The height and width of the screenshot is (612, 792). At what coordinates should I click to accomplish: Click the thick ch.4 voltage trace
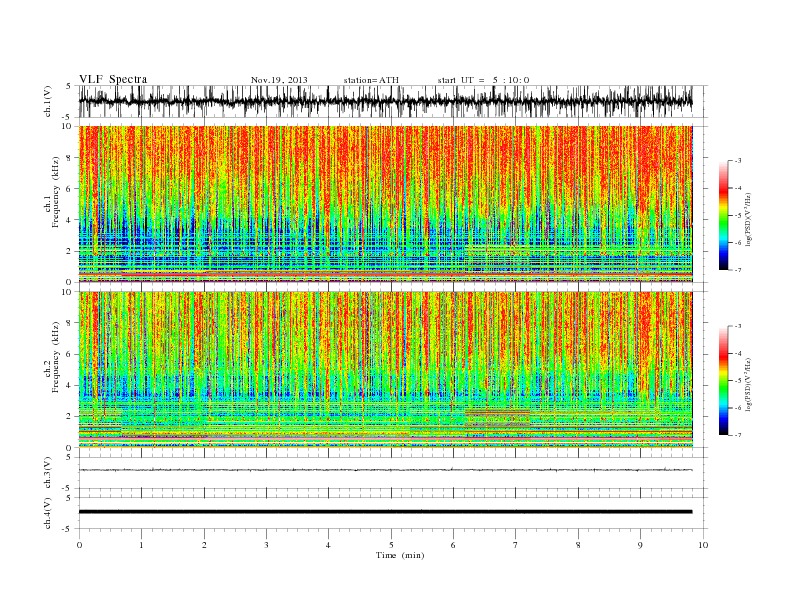[x=385, y=512]
